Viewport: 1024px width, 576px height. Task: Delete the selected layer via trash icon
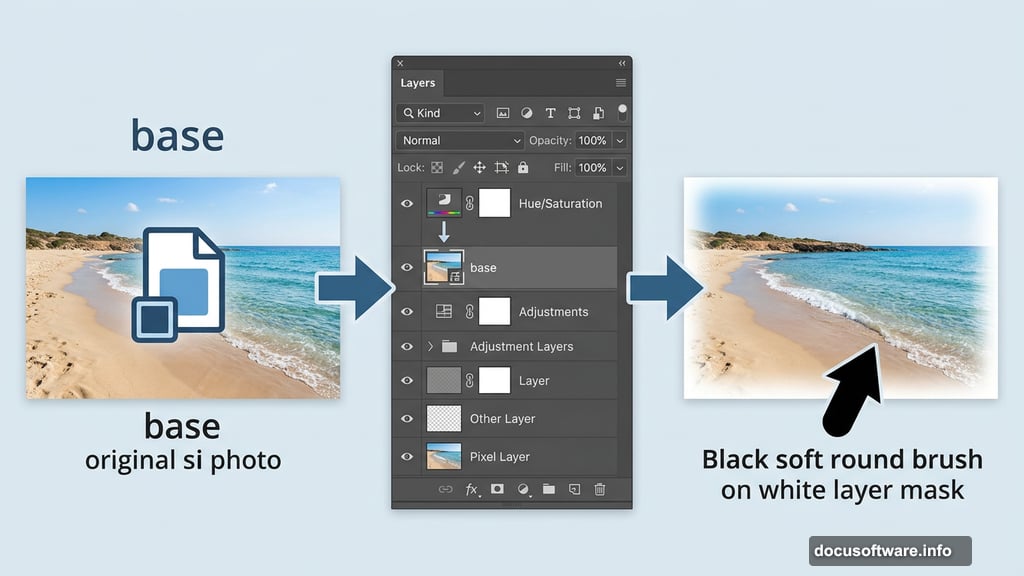(598, 490)
